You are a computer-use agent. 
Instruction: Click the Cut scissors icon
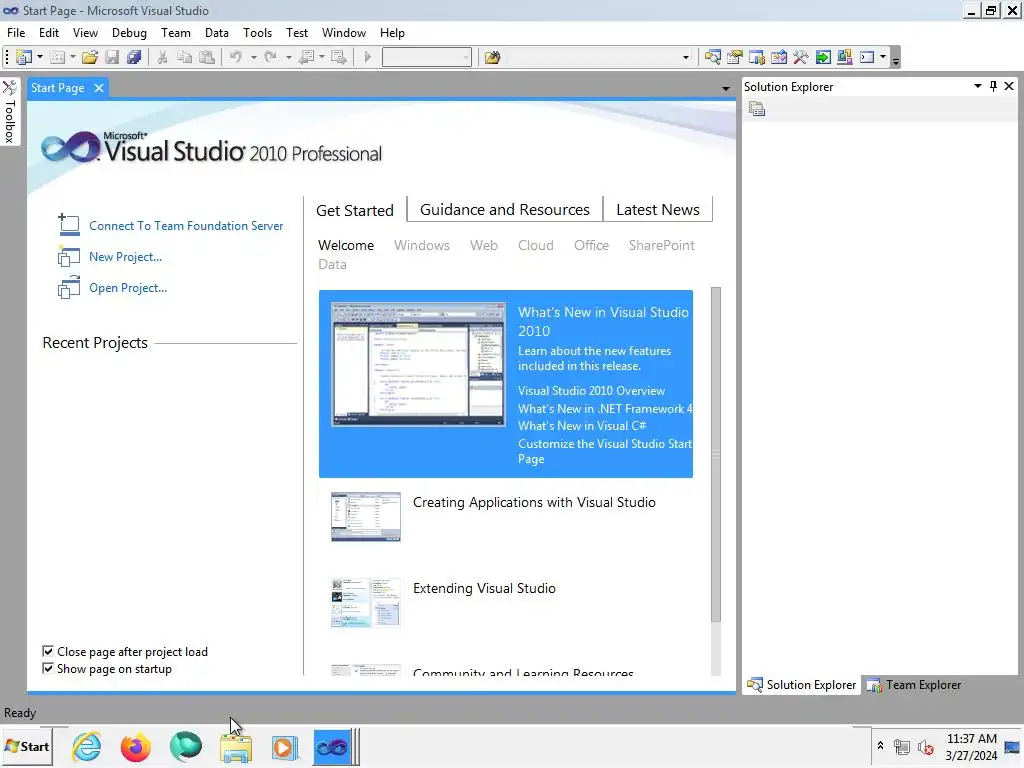pos(162,57)
